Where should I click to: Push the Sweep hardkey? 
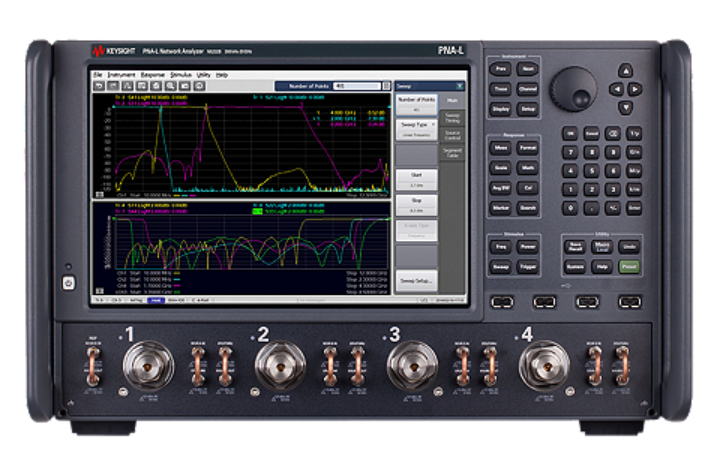pyautogui.click(x=500, y=267)
